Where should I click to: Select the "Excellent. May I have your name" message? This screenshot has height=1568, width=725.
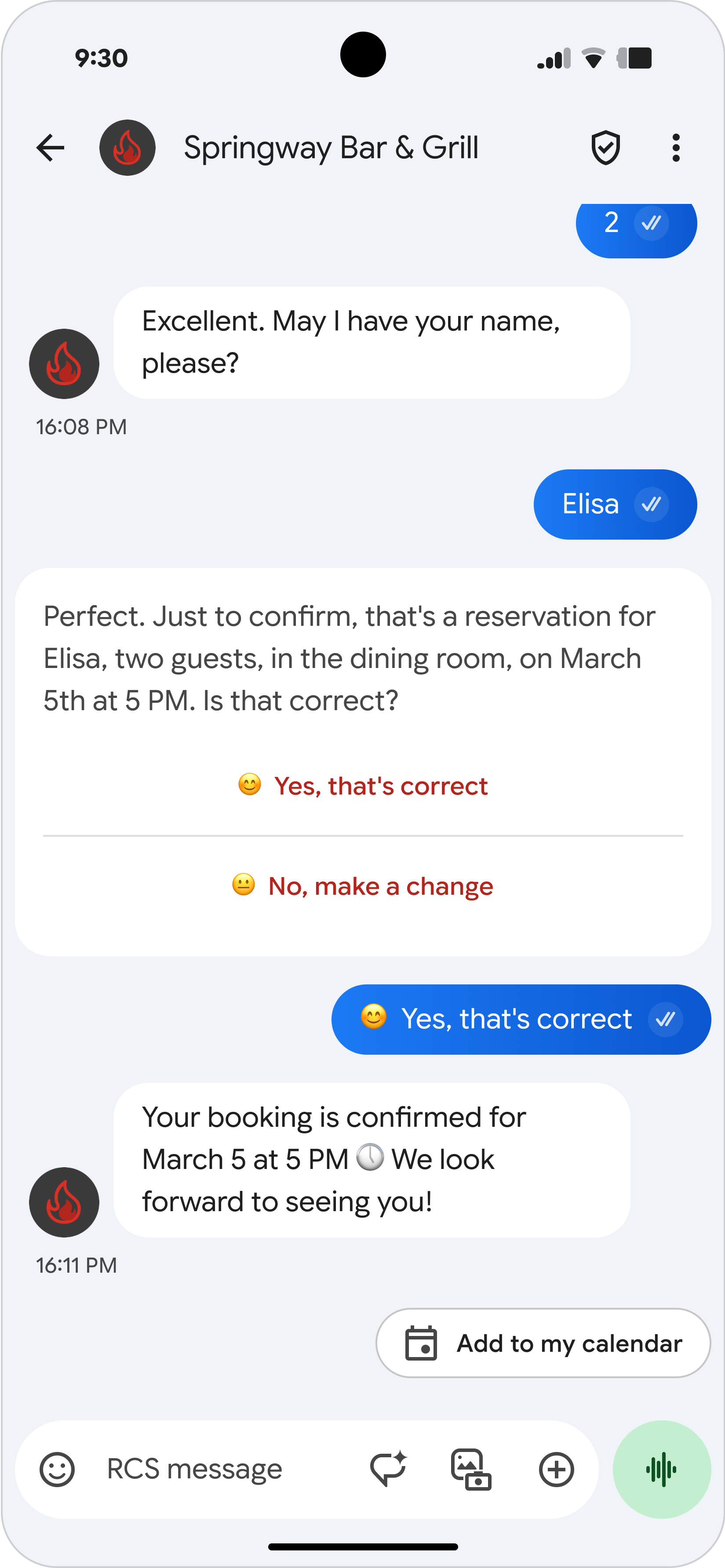coord(372,343)
